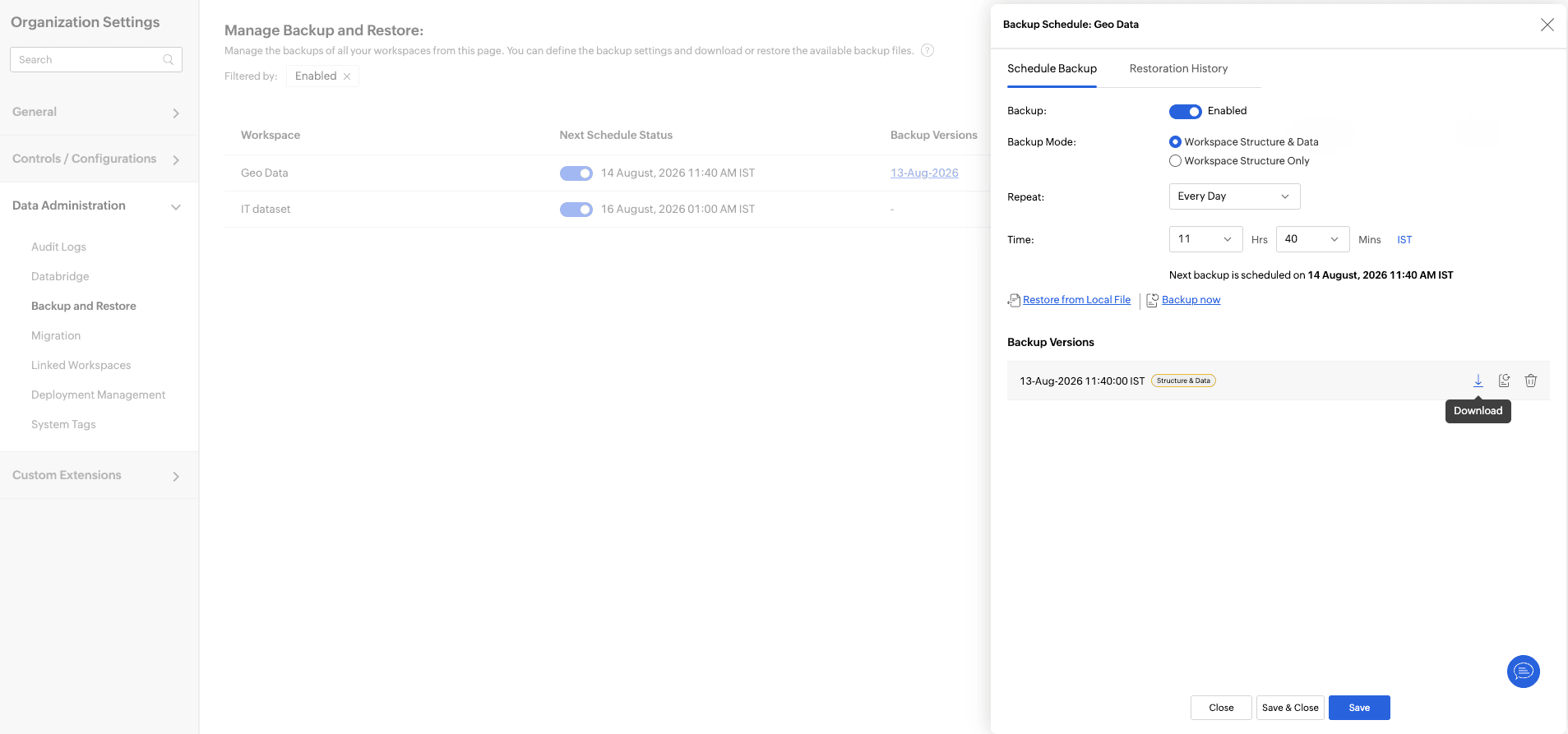Restore the 13-Aug-2026 backup version icon
1568x734 pixels.
1504,381
